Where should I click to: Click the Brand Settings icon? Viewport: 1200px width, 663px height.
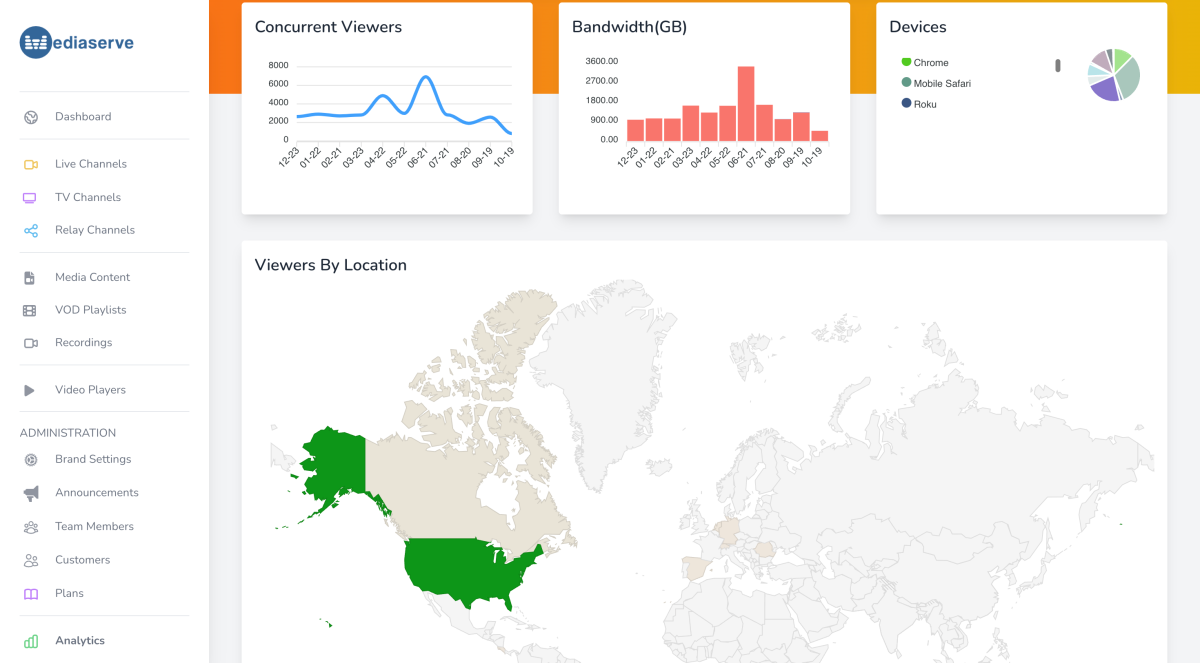[31, 460]
